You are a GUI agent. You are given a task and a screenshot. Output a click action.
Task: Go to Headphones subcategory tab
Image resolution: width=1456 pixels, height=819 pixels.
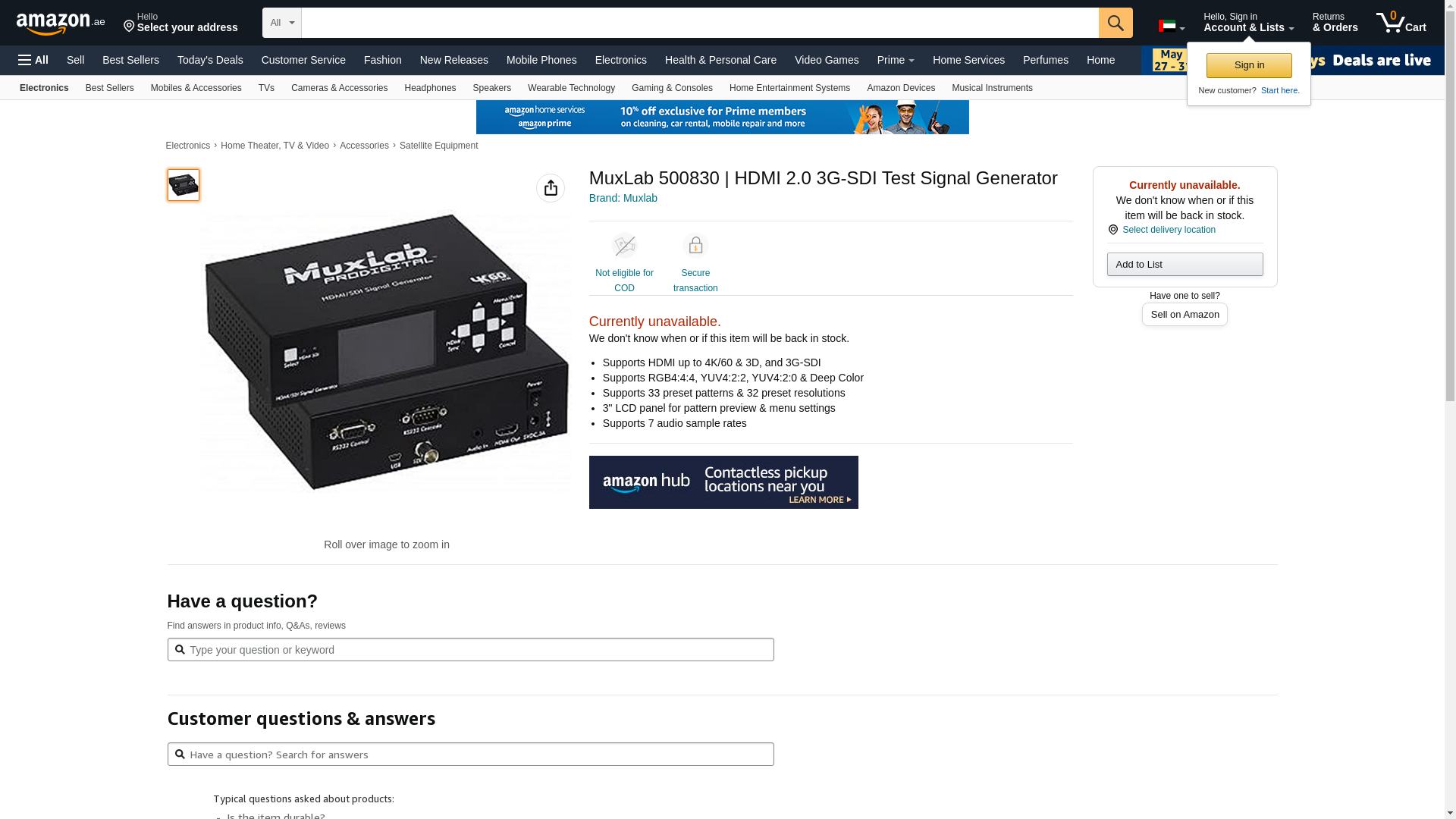pyautogui.click(x=430, y=88)
